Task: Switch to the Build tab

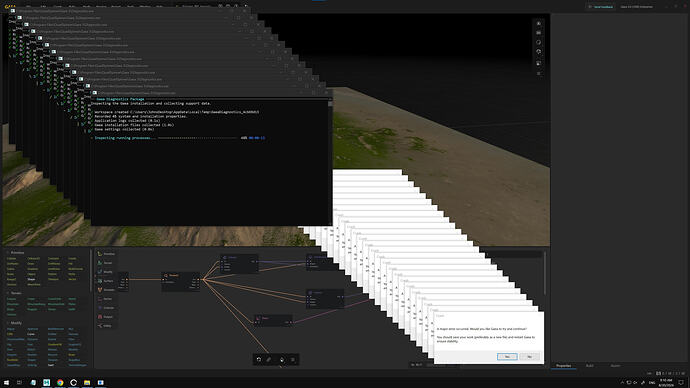Action: tap(590, 366)
